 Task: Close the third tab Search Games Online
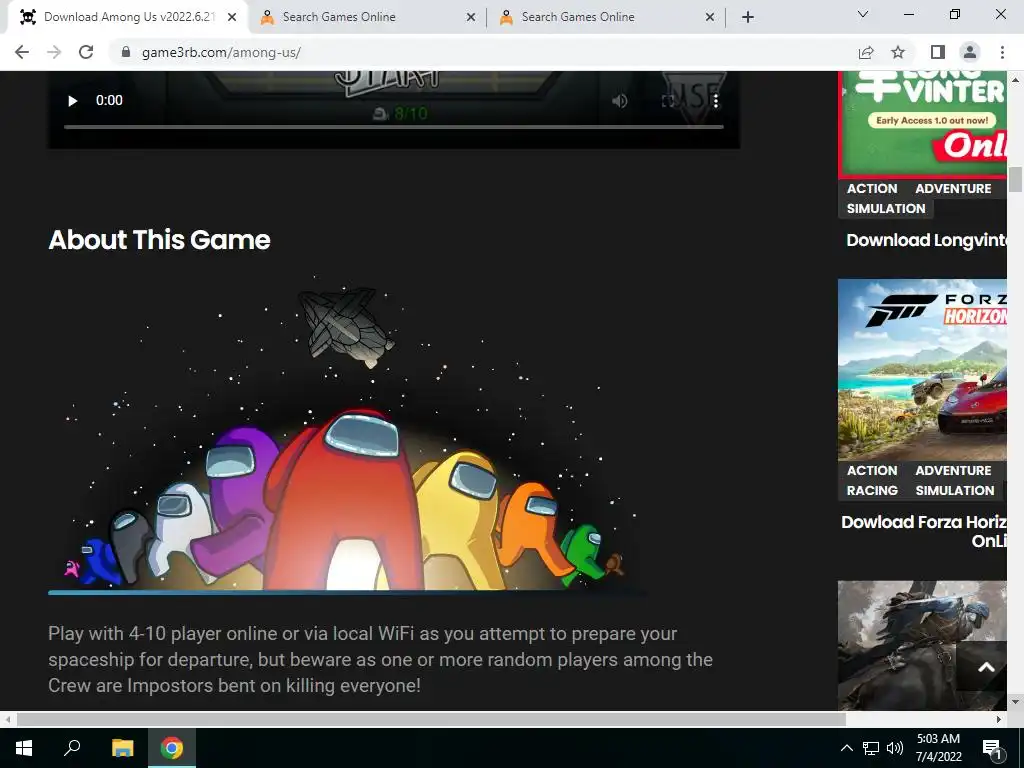(710, 17)
